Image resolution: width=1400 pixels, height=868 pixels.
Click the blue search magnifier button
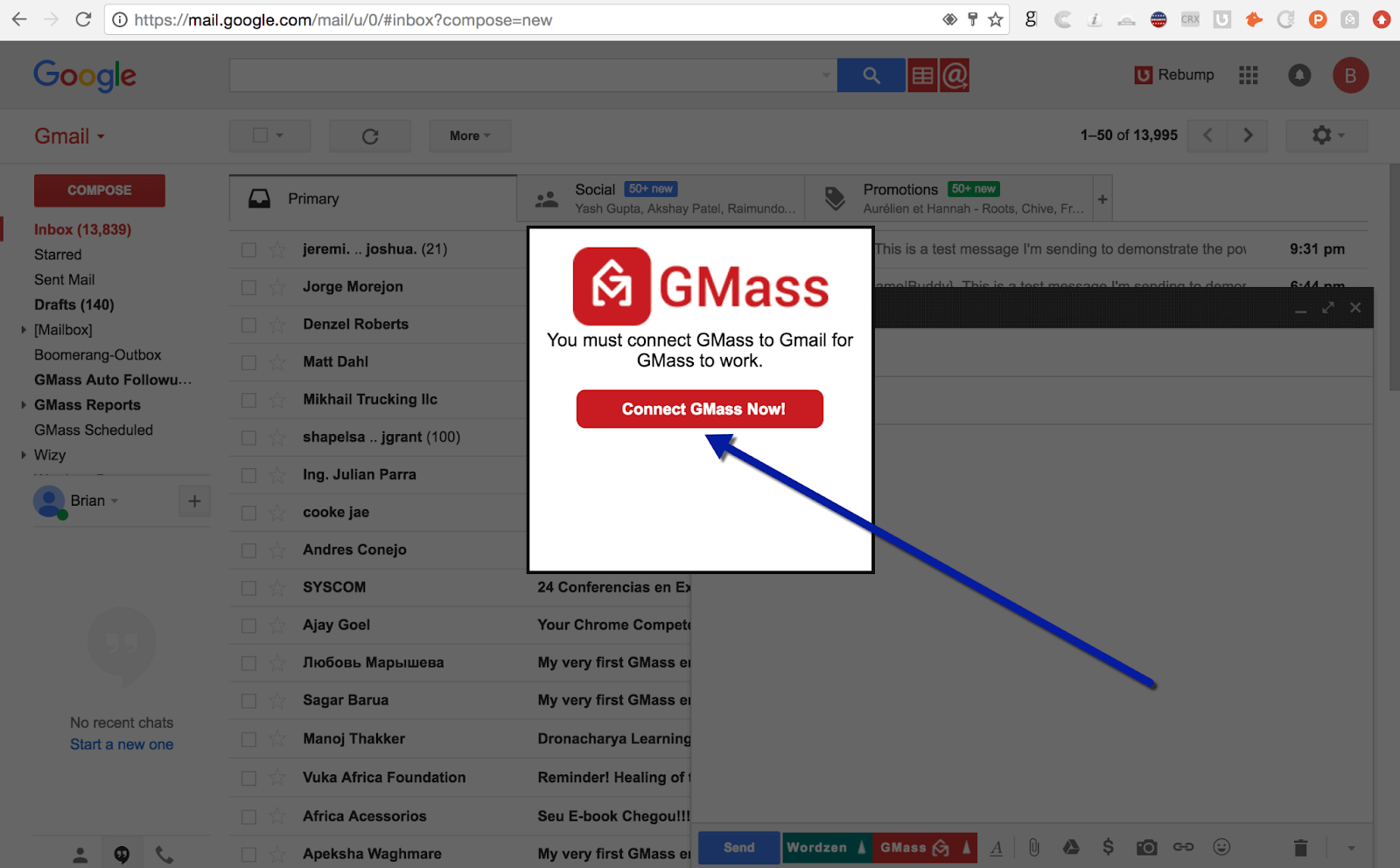[x=871, y=75]
